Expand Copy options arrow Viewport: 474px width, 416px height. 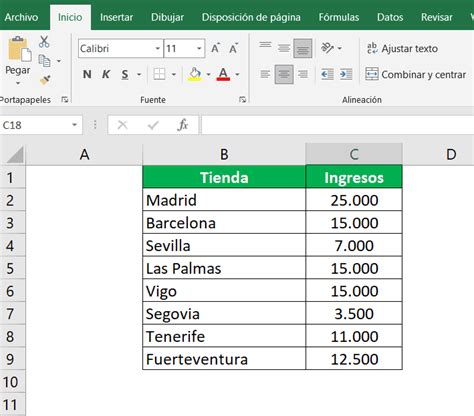[59, 61]
